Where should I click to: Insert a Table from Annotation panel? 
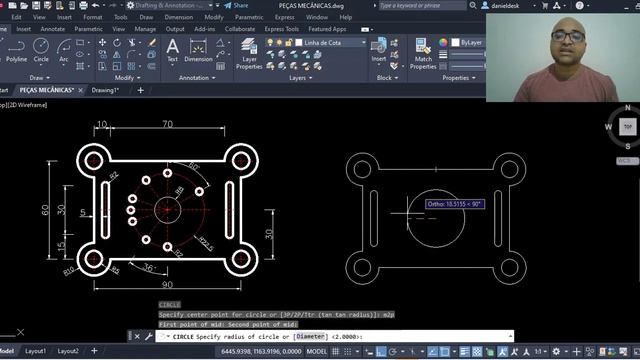tap(220, 66)
